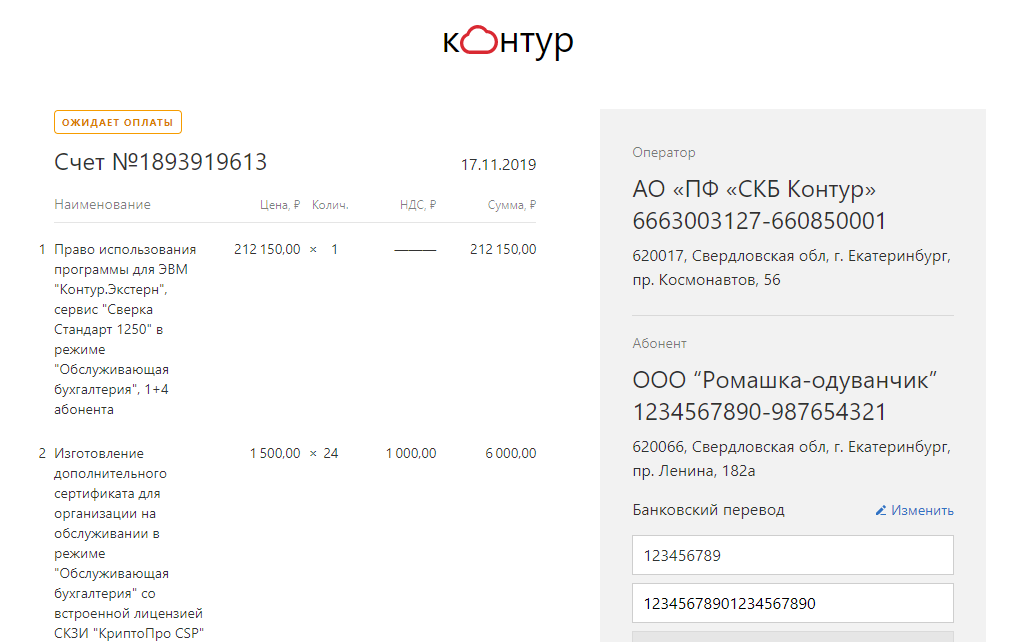The image size is (1017, 642).
Task: Click operator code 6663003127-660850001
Action: tap(759, 221)
